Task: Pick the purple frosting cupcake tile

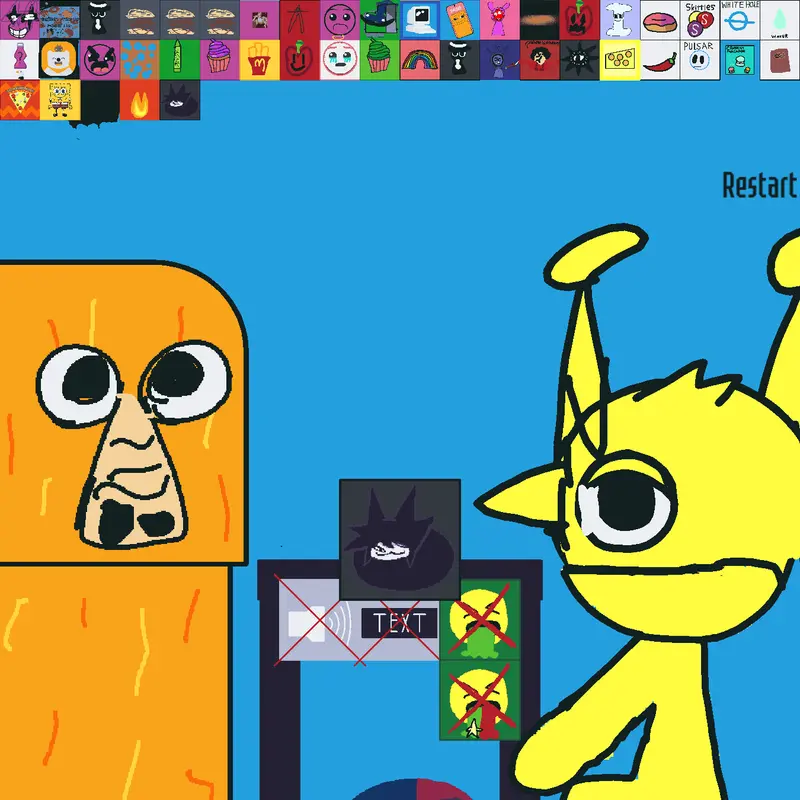Action: pyautogui.click(x=219, y=60)
